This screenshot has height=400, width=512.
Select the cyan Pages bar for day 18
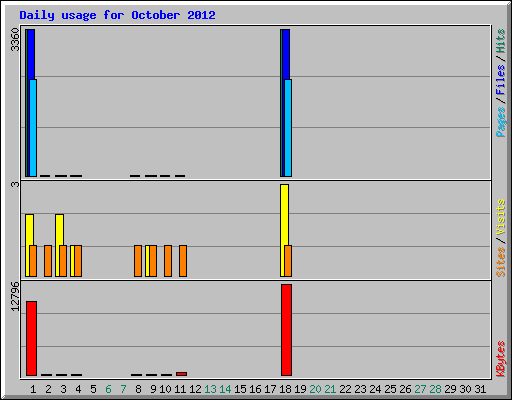288,128
